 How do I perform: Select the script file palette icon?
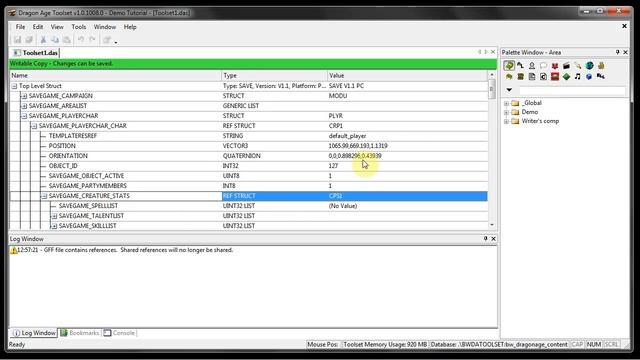[x=543, y=76]
